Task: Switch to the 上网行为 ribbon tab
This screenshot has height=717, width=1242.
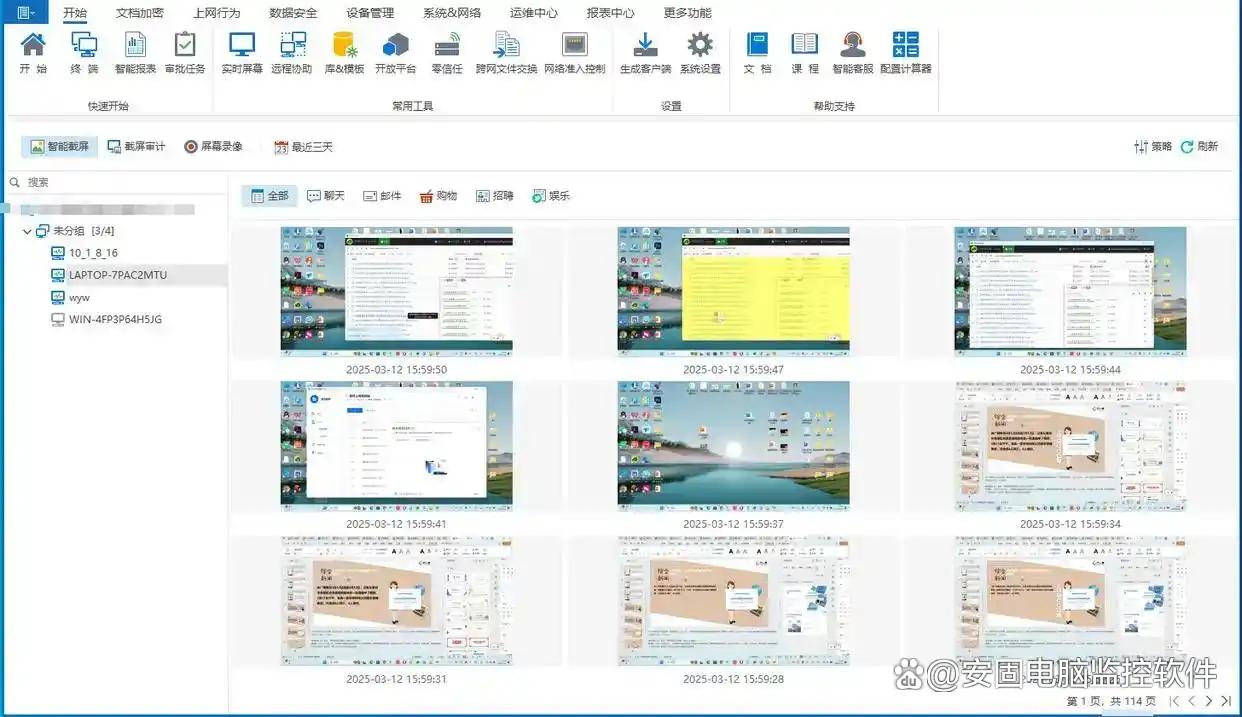Action: click(217, 13)
